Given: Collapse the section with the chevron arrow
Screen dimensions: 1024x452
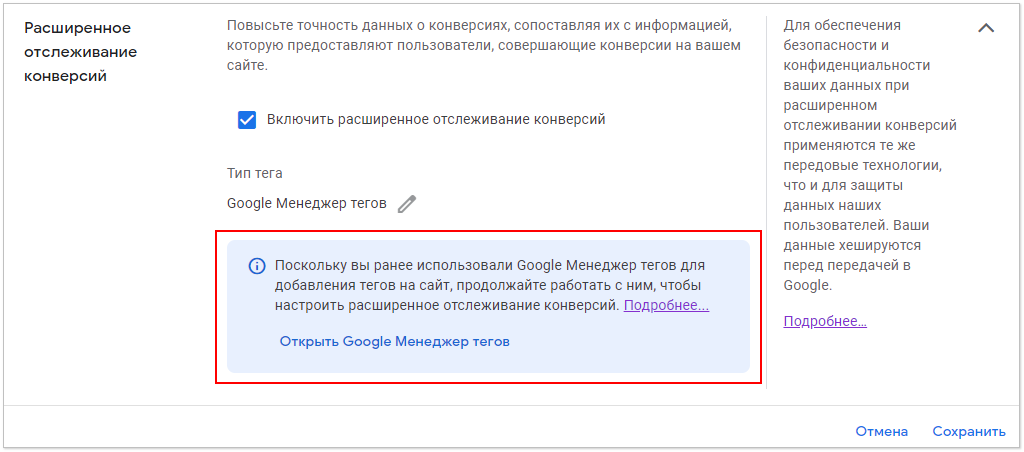Looking at the screenshot, I should [985, 28].
